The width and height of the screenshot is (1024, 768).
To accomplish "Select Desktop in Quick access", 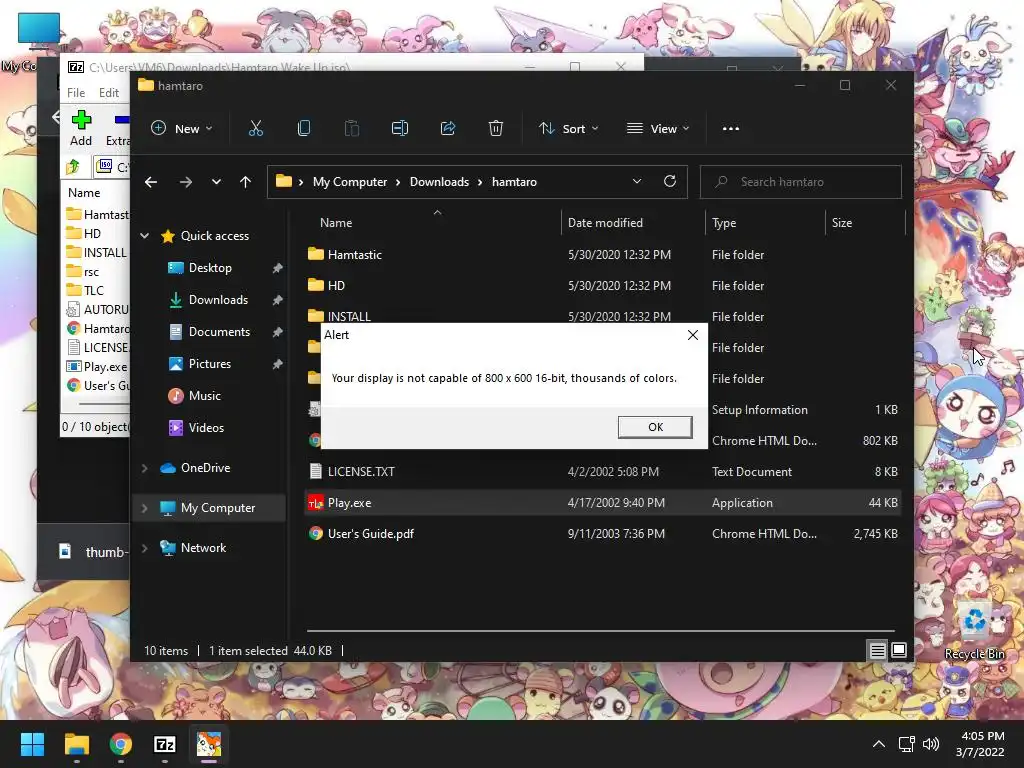I will click(210, 268).
